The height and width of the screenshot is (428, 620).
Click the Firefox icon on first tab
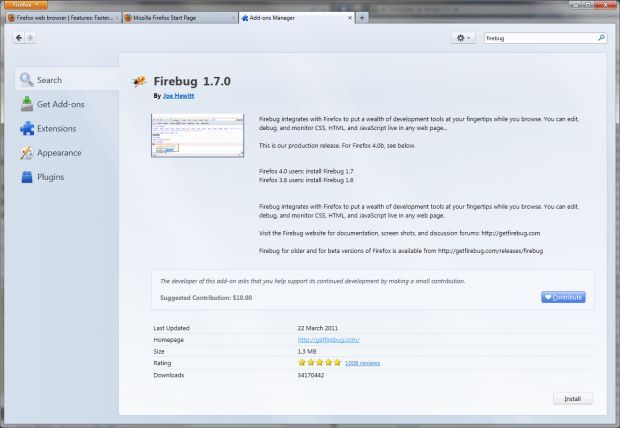pos(11,18)
